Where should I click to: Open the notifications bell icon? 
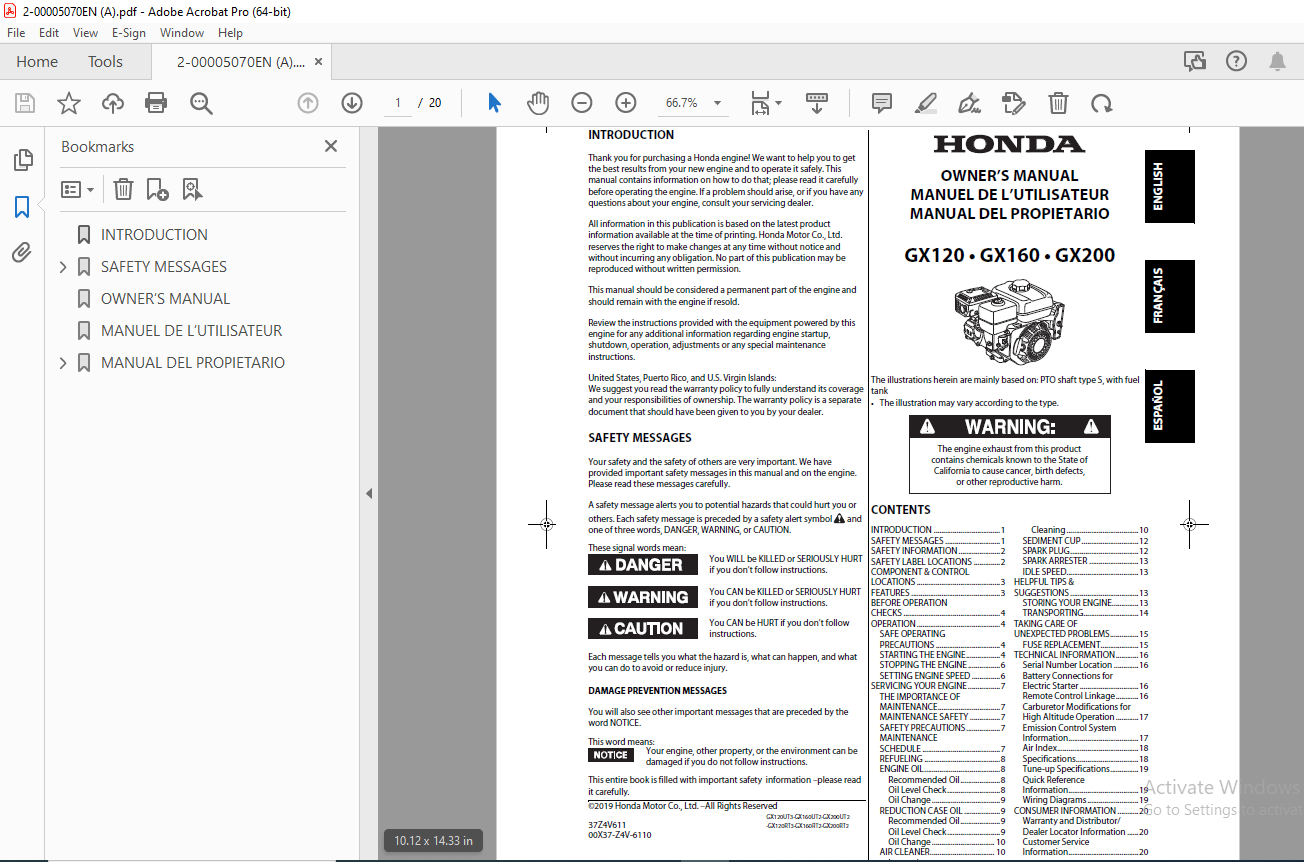point(1277,61)
